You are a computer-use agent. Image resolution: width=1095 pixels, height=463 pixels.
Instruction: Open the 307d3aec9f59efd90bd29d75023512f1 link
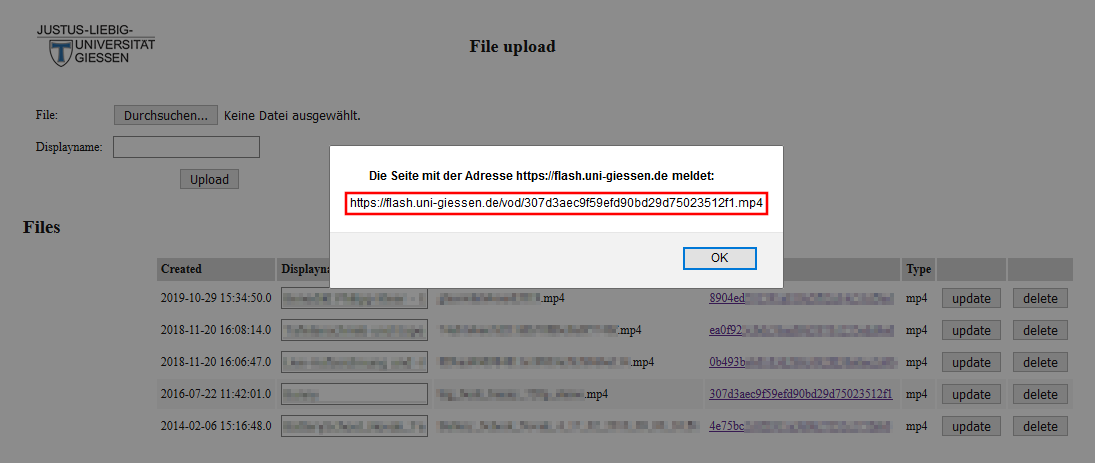[x=800, y=394]
